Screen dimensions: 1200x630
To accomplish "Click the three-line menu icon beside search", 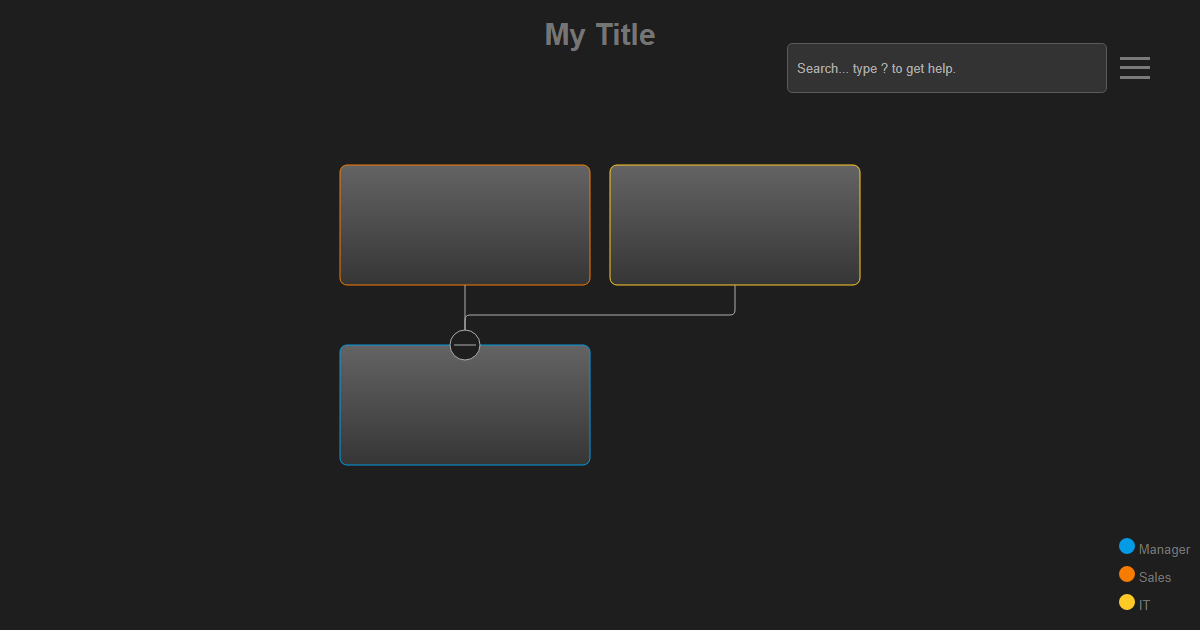I will coord(1134,68).
